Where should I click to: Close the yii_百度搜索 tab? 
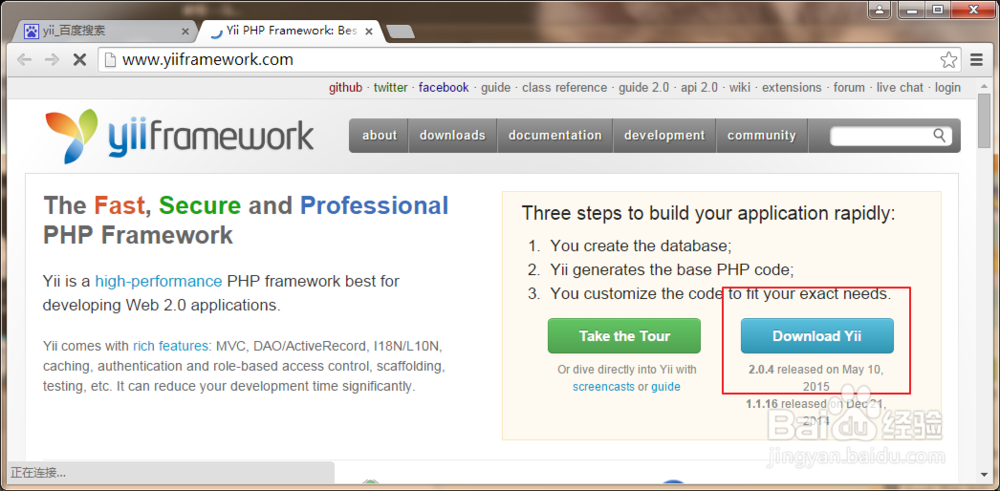[x=186, y=31]
